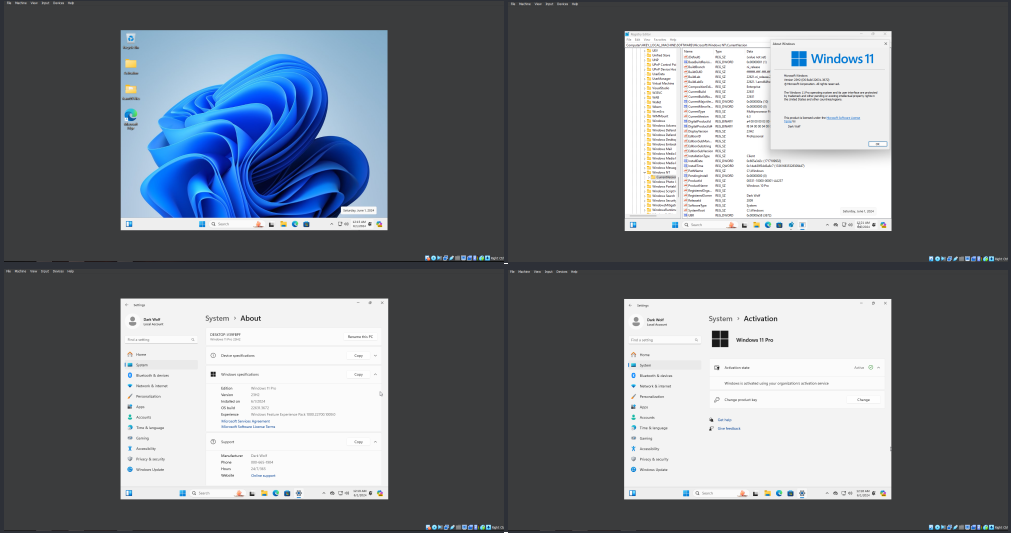Click Start button in Registry VM taskbar

pos(675,225)
